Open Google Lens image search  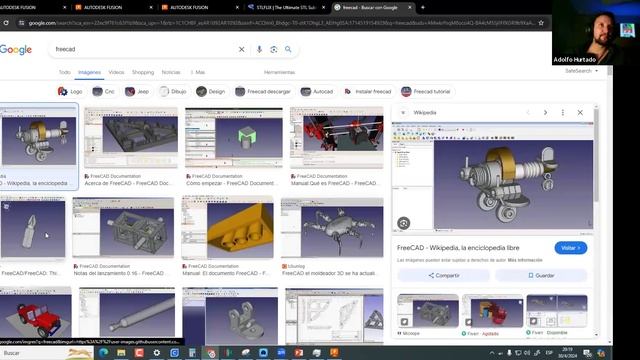273,49
